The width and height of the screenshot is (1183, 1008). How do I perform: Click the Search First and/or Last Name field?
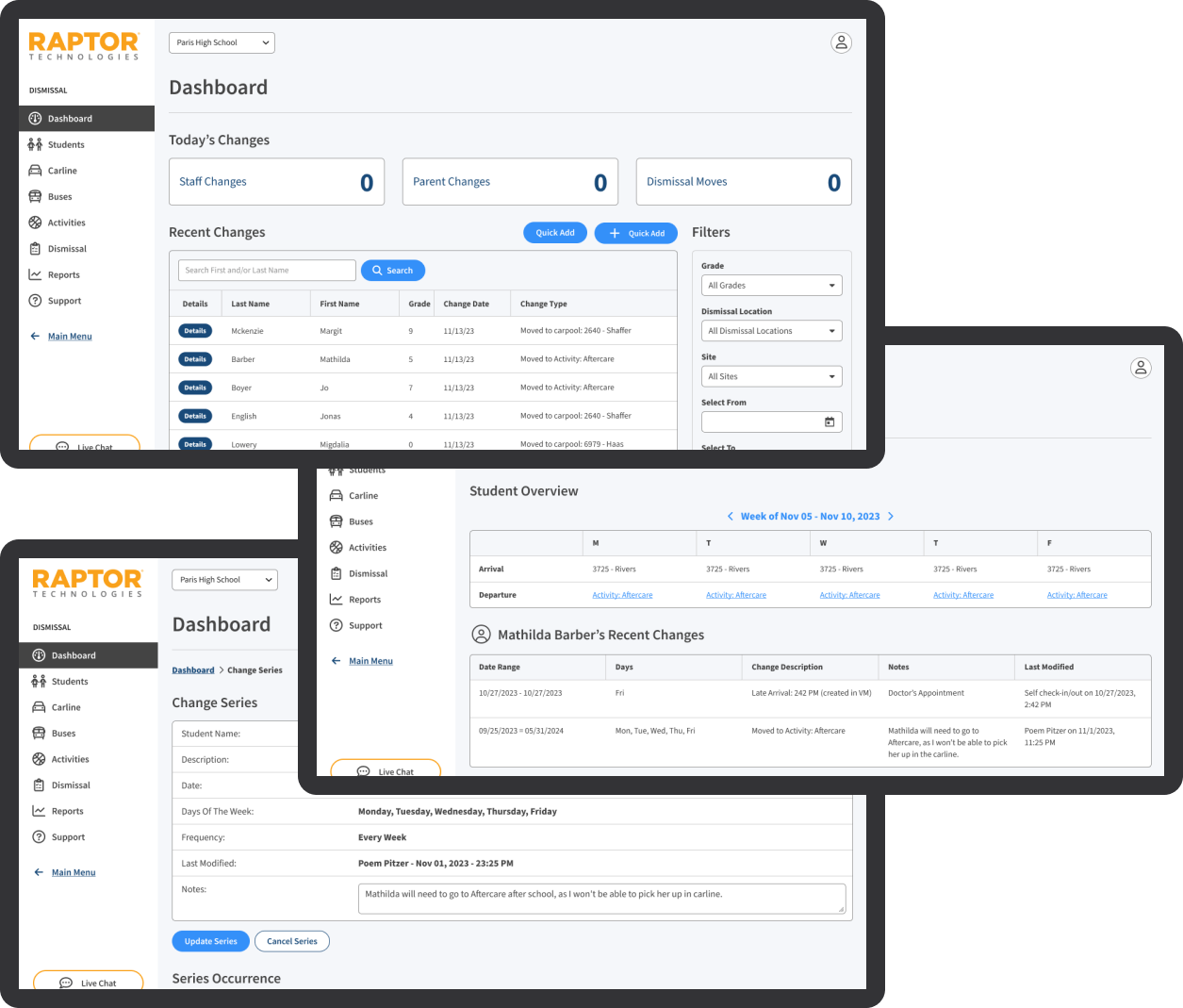pos(267,271)
